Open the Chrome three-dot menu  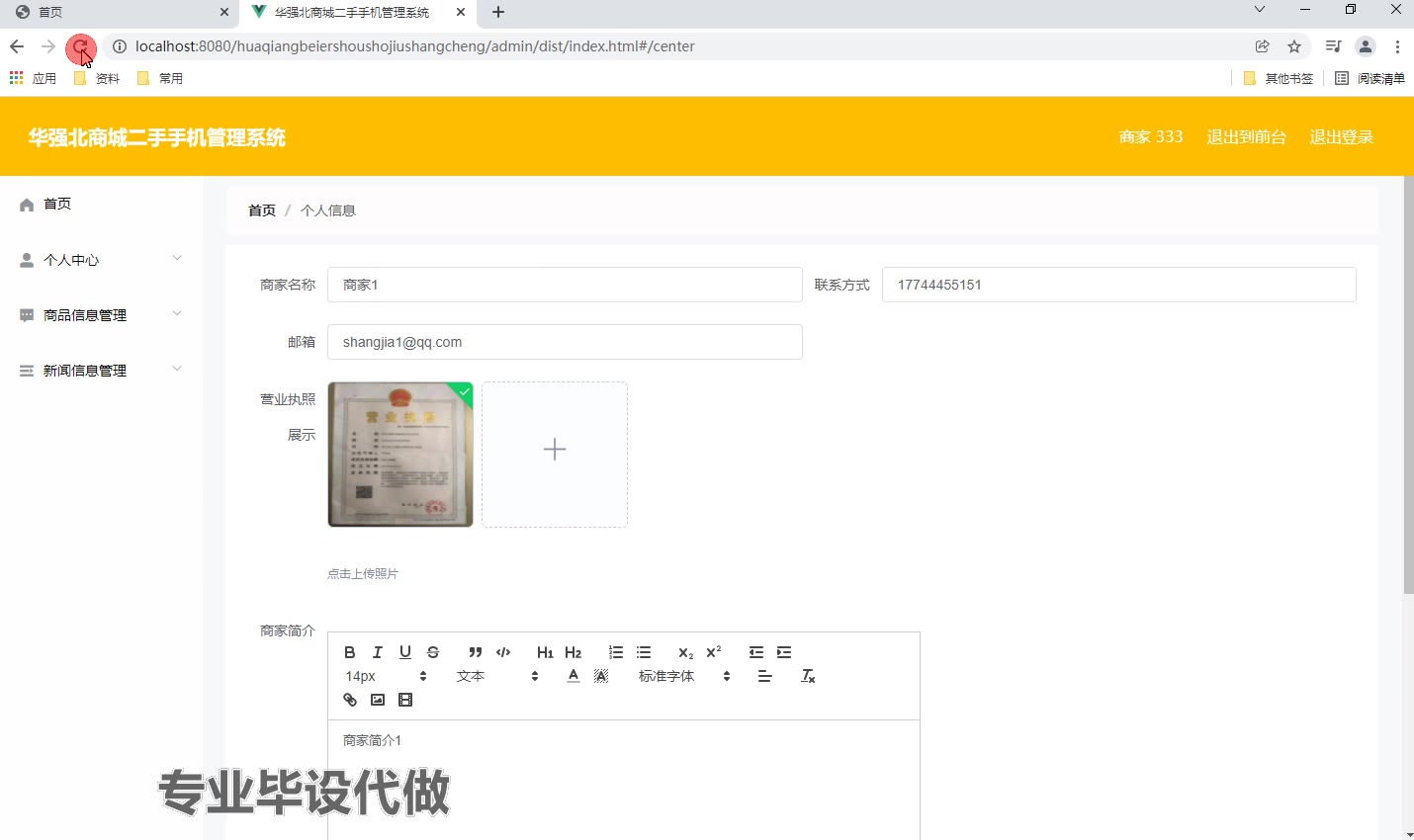(x=1397, y=46)
